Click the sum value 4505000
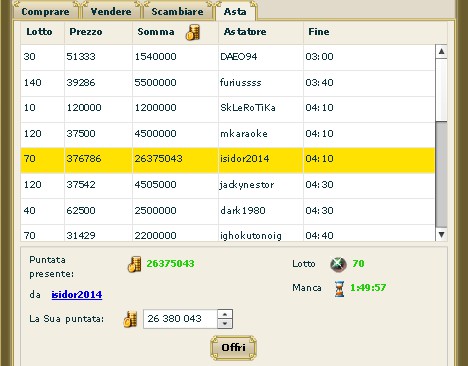 tap(155, 185)
